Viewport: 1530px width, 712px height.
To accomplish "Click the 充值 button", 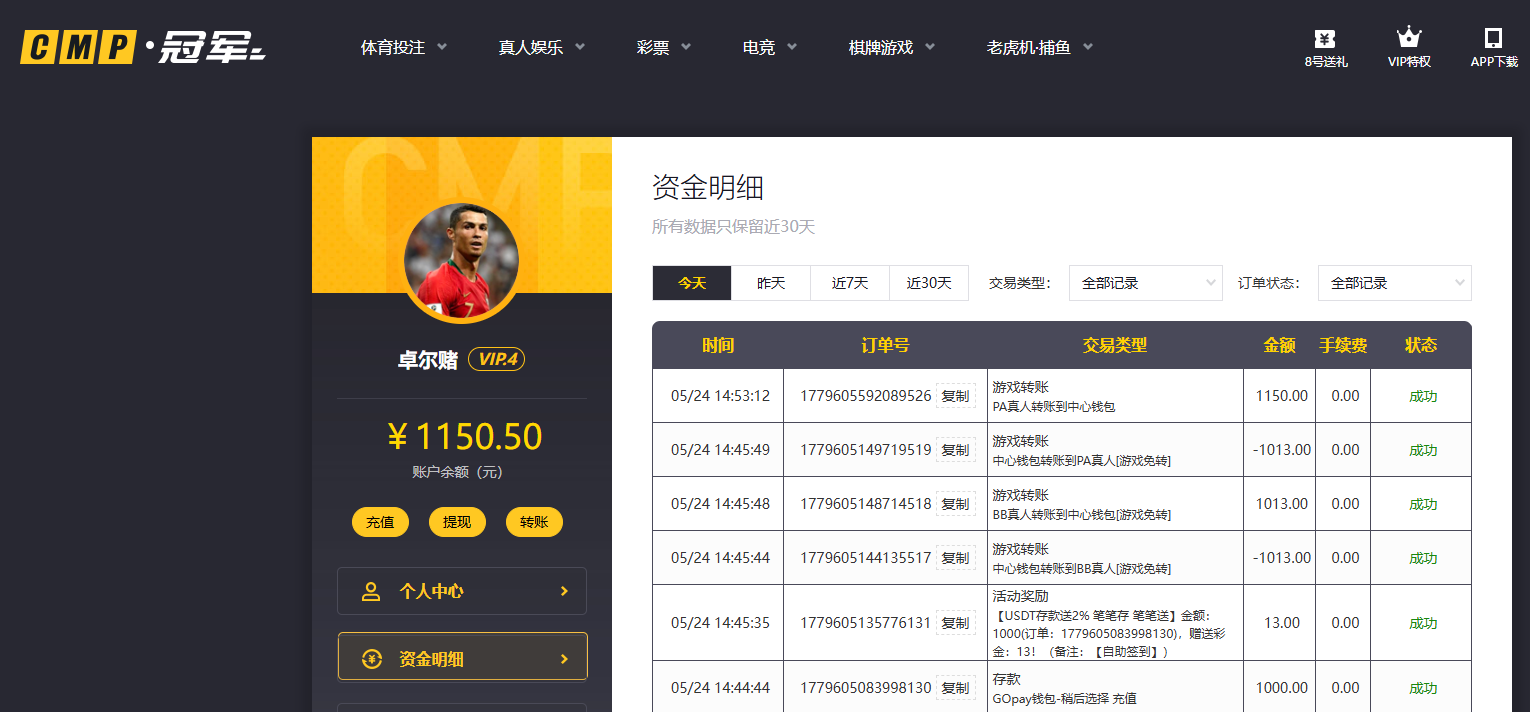I will (x=380, y=522).
